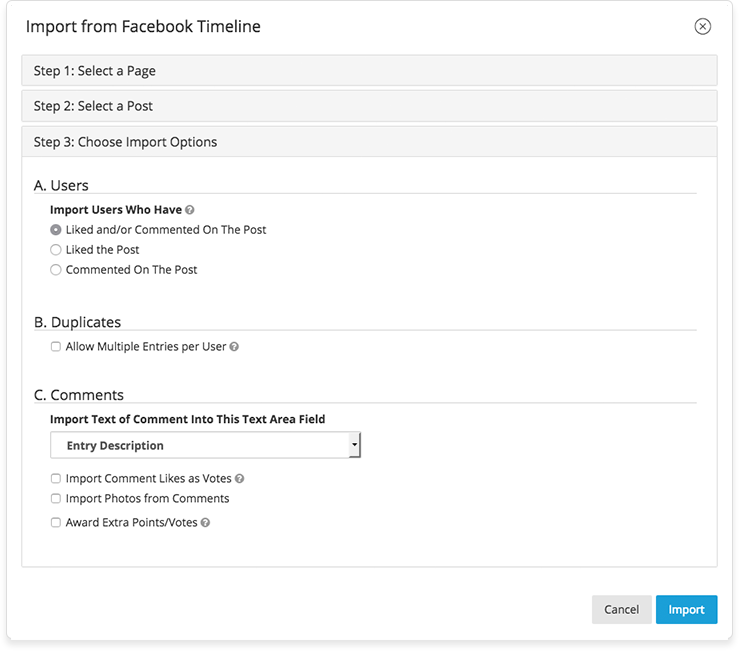Show help tooltip for Award Extra Points/Votes
Image resolution: width=739 pixels, height=651 pixels.
click(x=205, y=523)
